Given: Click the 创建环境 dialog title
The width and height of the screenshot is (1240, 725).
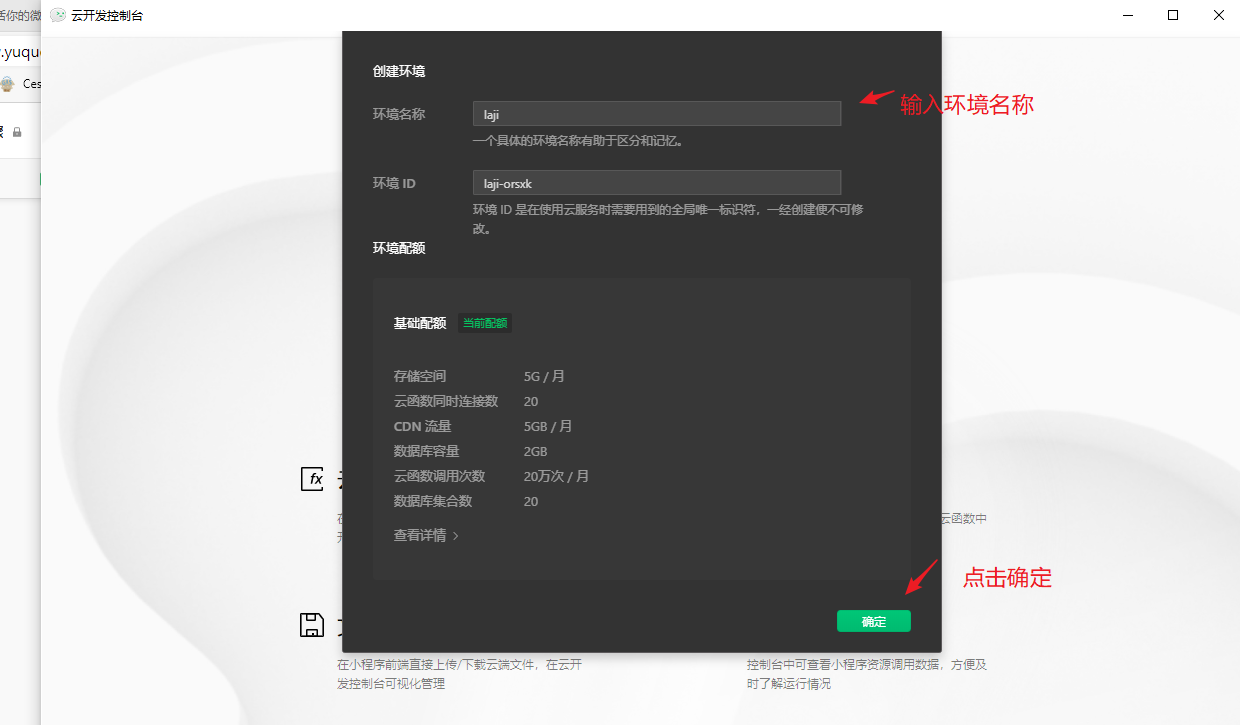Looking at the screenshot, I should click(x=399, y=71).
